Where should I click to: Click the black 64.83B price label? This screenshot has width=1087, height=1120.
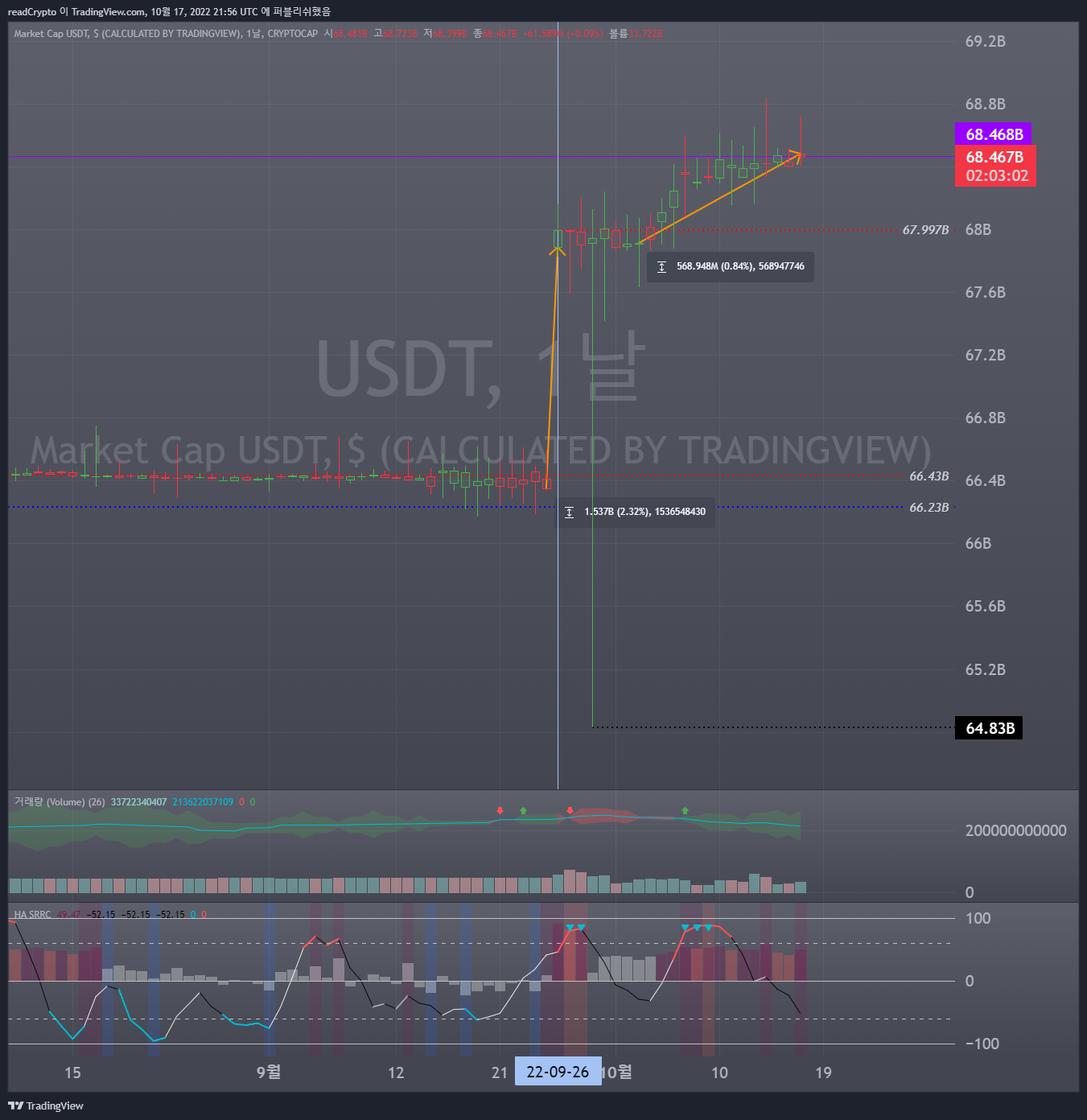[989, 728]
